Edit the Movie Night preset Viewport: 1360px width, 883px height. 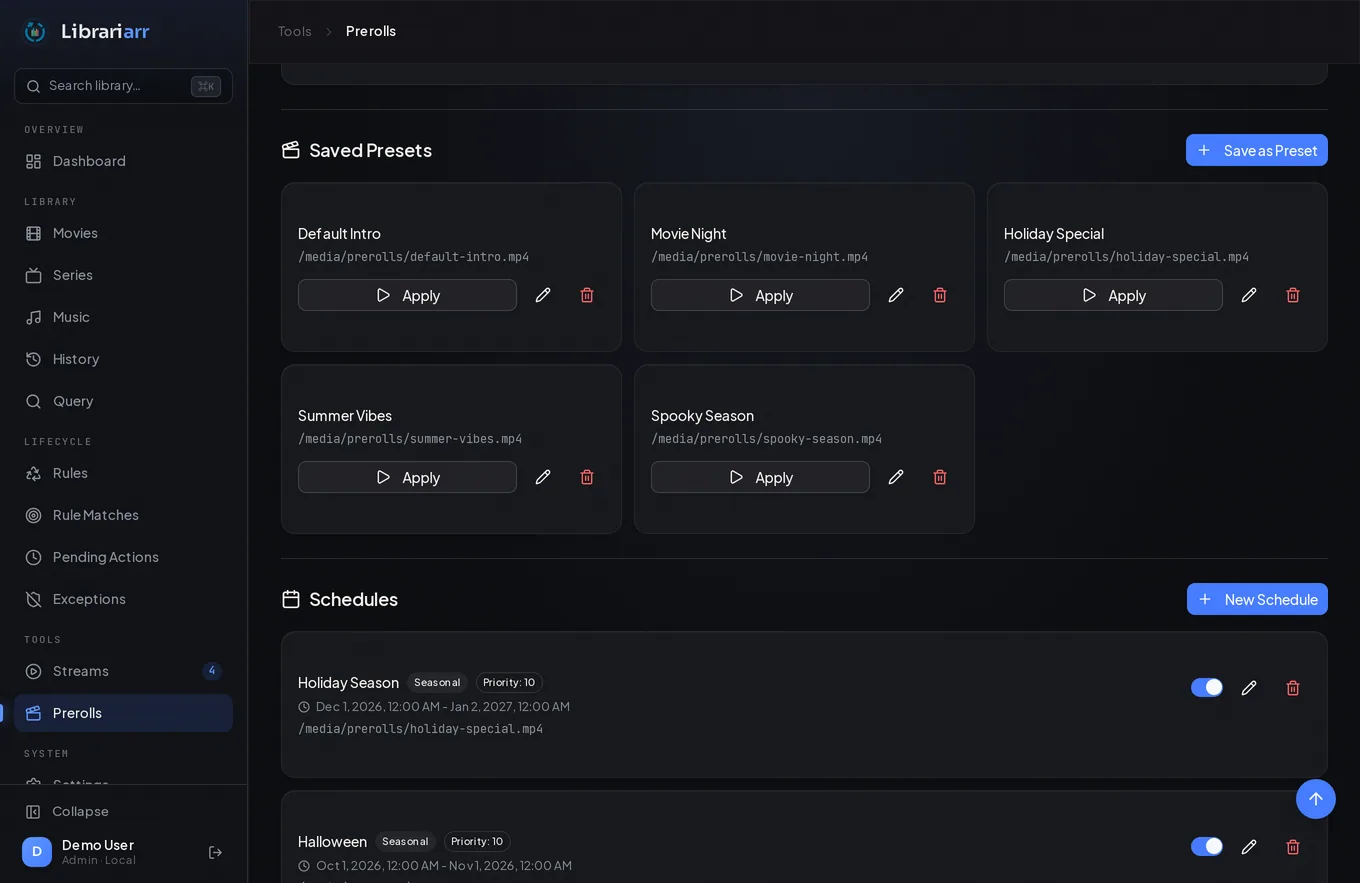point(896,295)
